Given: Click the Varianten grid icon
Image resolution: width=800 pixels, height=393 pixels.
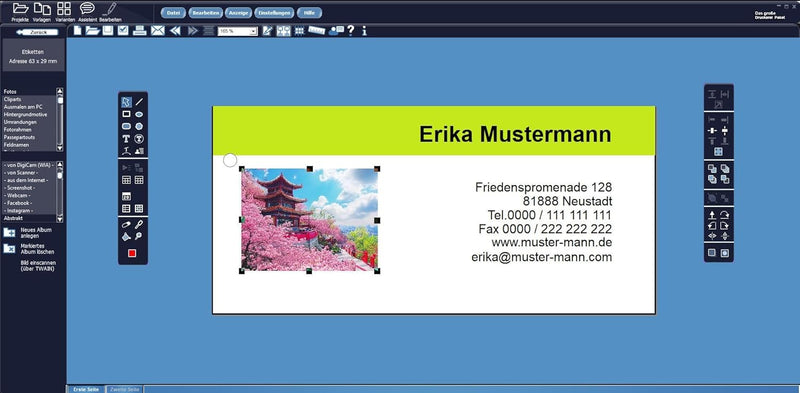Looking at the screenshot, I should point(64,8).
